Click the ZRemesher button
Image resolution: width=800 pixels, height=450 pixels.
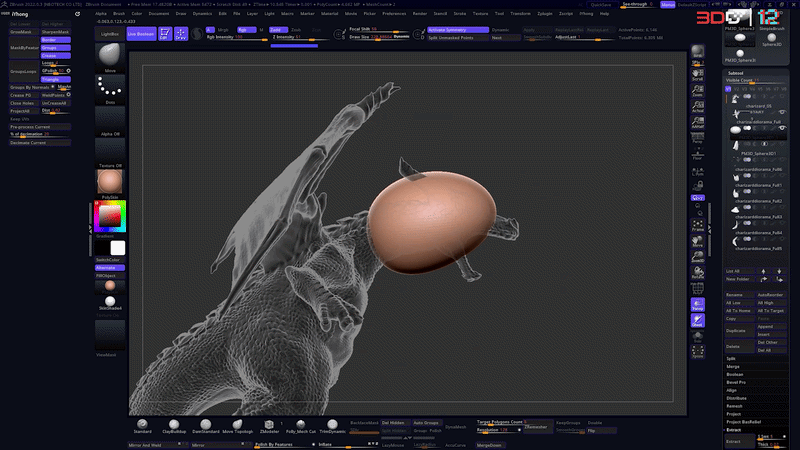536,427
